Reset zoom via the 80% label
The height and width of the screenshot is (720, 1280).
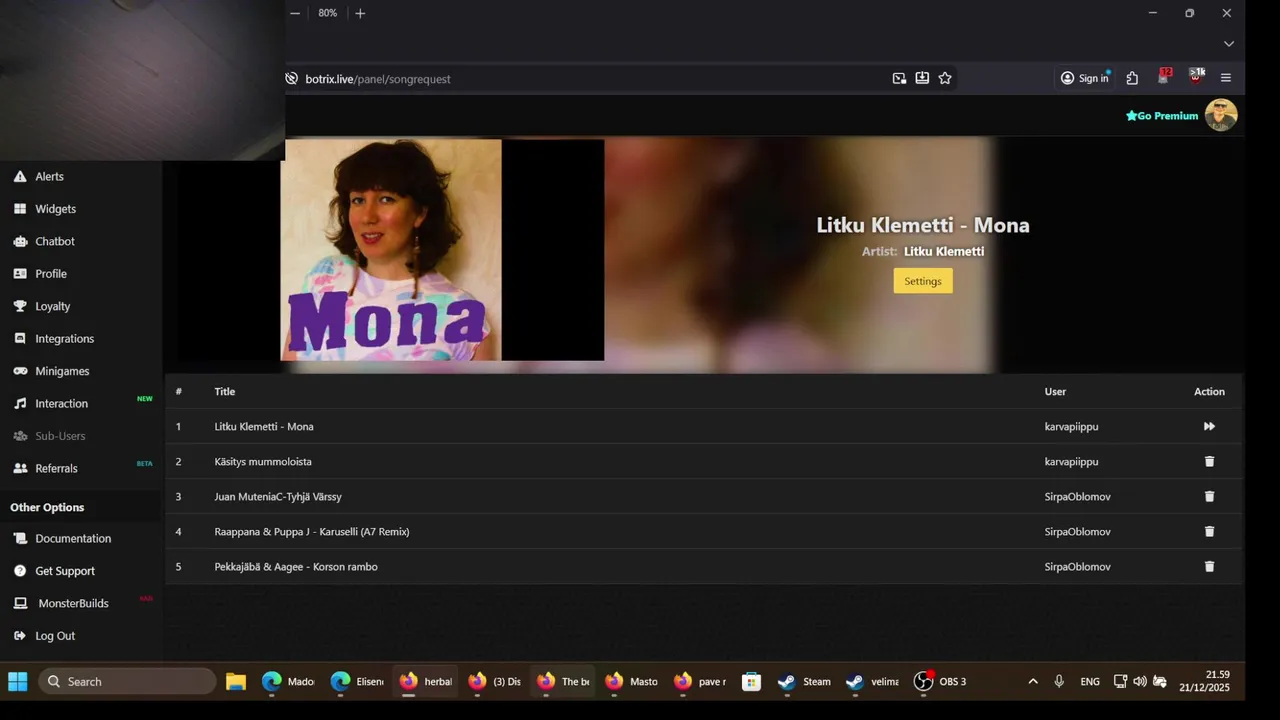pos(328,13)
